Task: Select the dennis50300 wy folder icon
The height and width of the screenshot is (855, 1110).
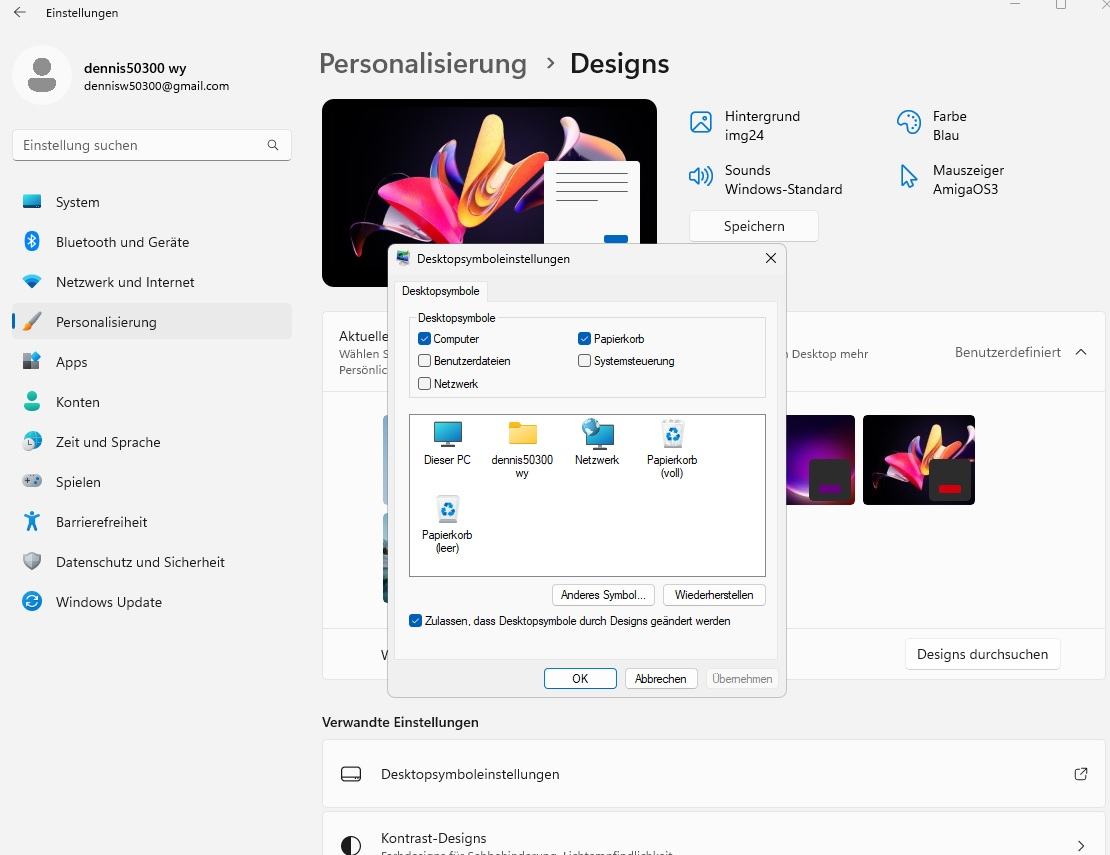Action: (522, 449)
